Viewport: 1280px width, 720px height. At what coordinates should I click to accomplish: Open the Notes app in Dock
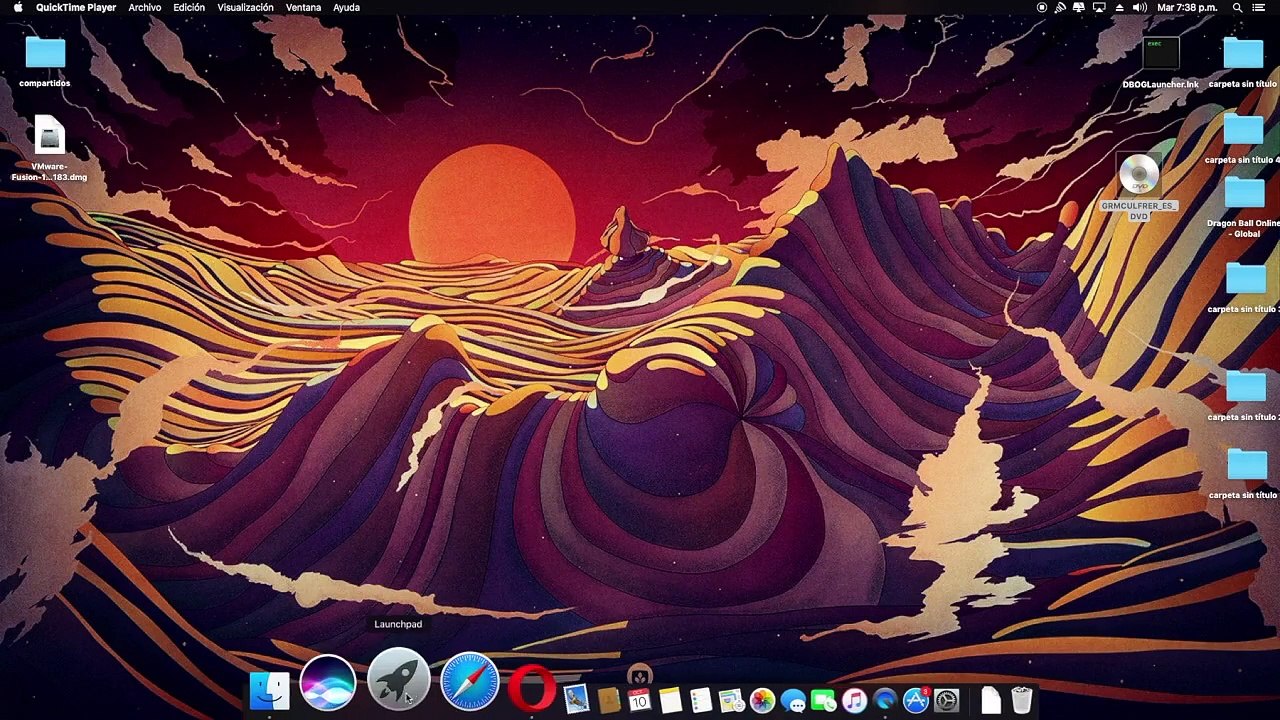click(670, 700)
